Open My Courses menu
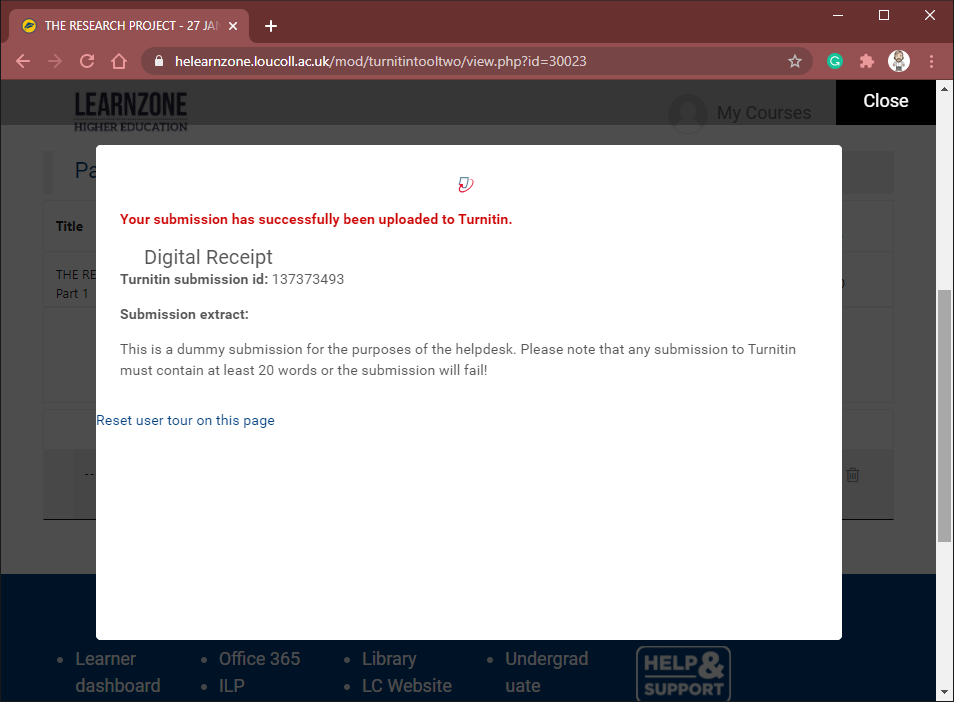The width and height of the screenshot is (954, 702). click(764, 113)
